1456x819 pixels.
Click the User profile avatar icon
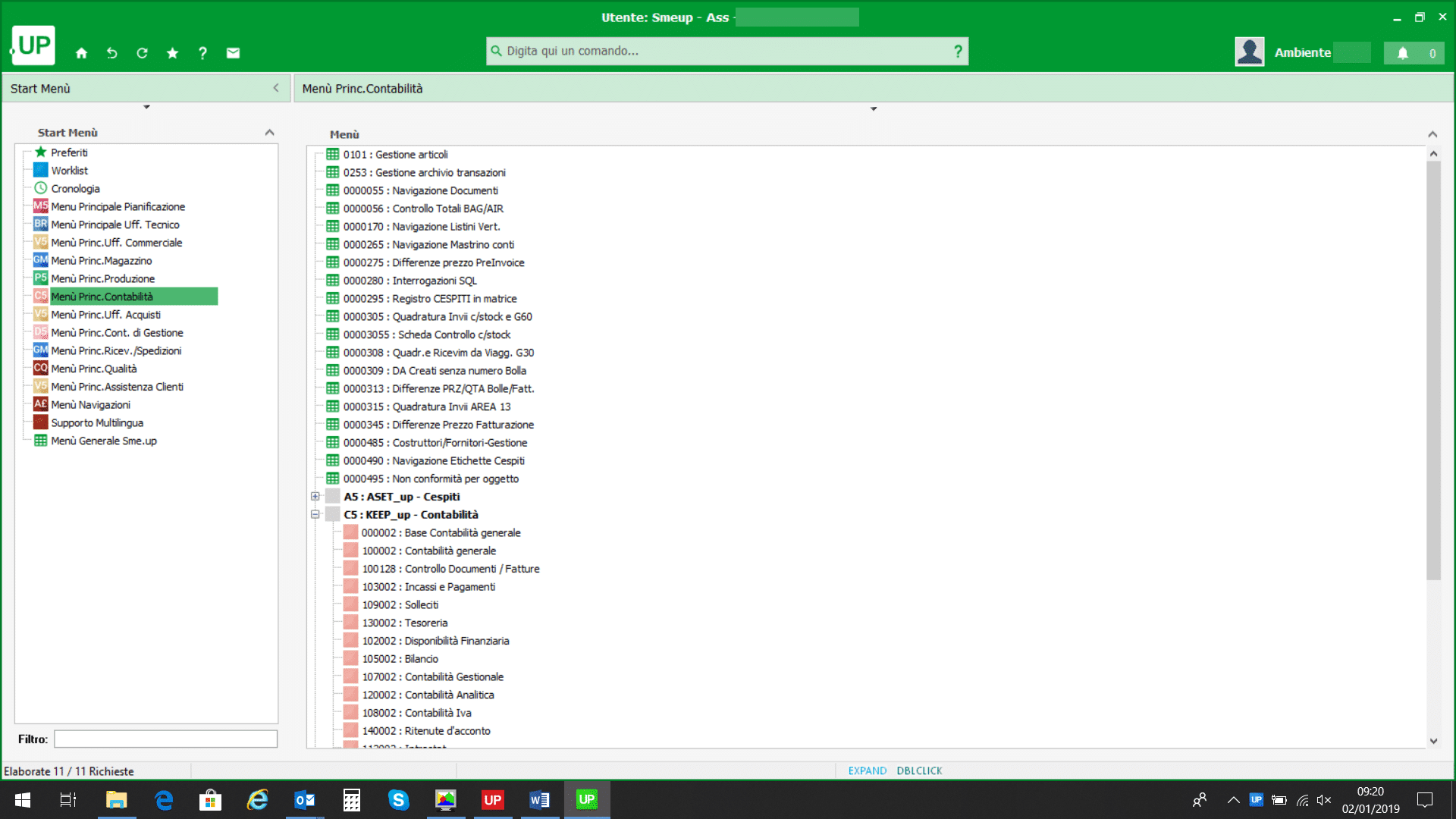[x=1250, y=52]
